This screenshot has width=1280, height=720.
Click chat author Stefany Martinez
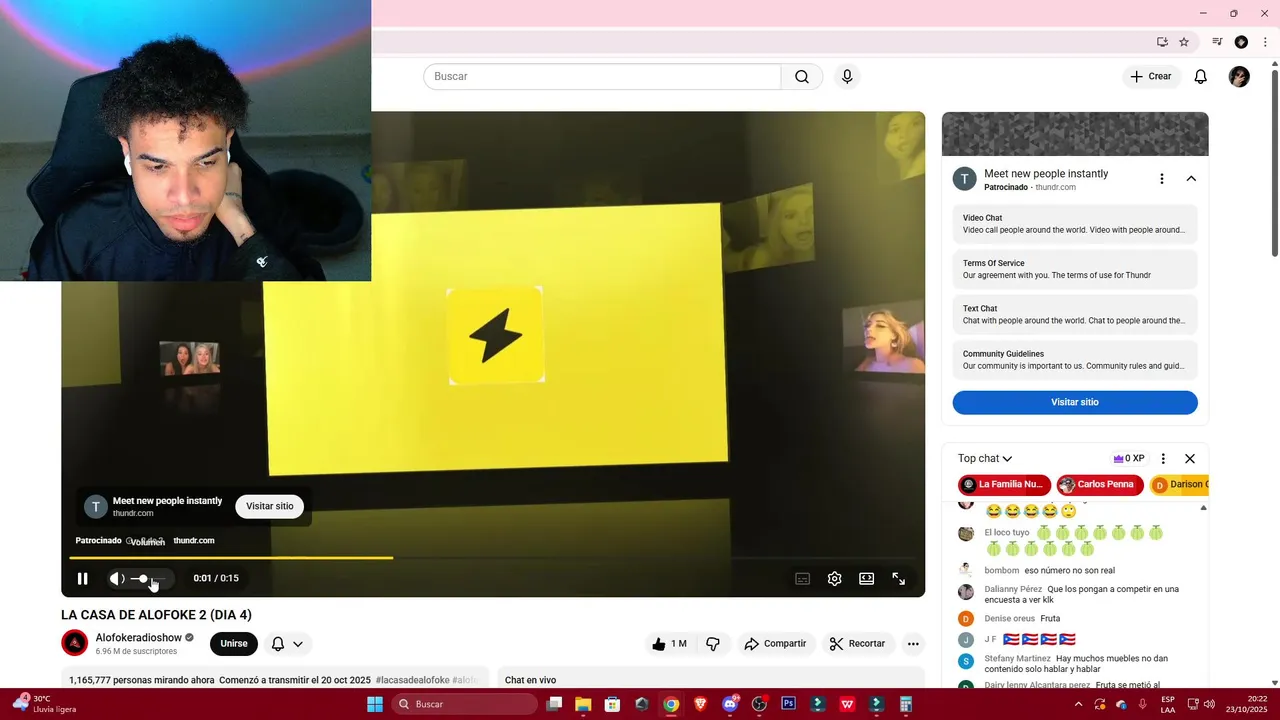click(1017, 659)
